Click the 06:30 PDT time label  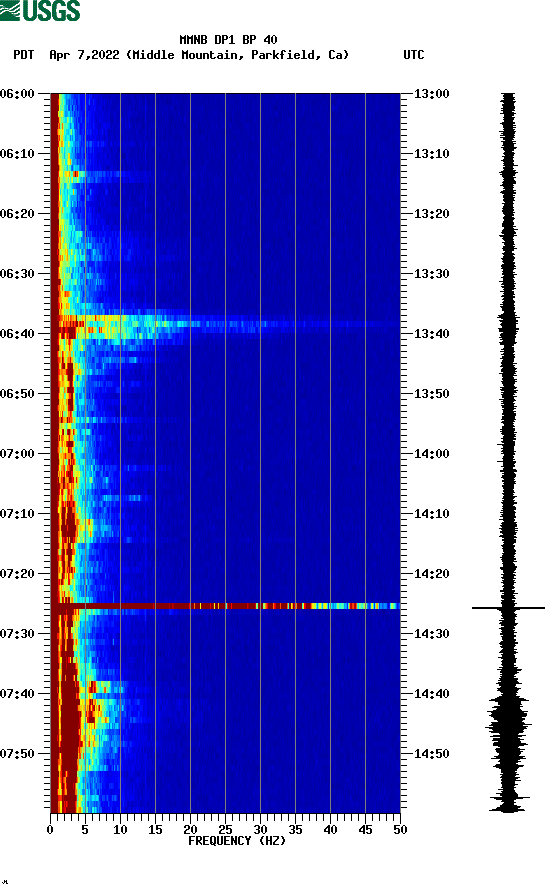point(17,273)
